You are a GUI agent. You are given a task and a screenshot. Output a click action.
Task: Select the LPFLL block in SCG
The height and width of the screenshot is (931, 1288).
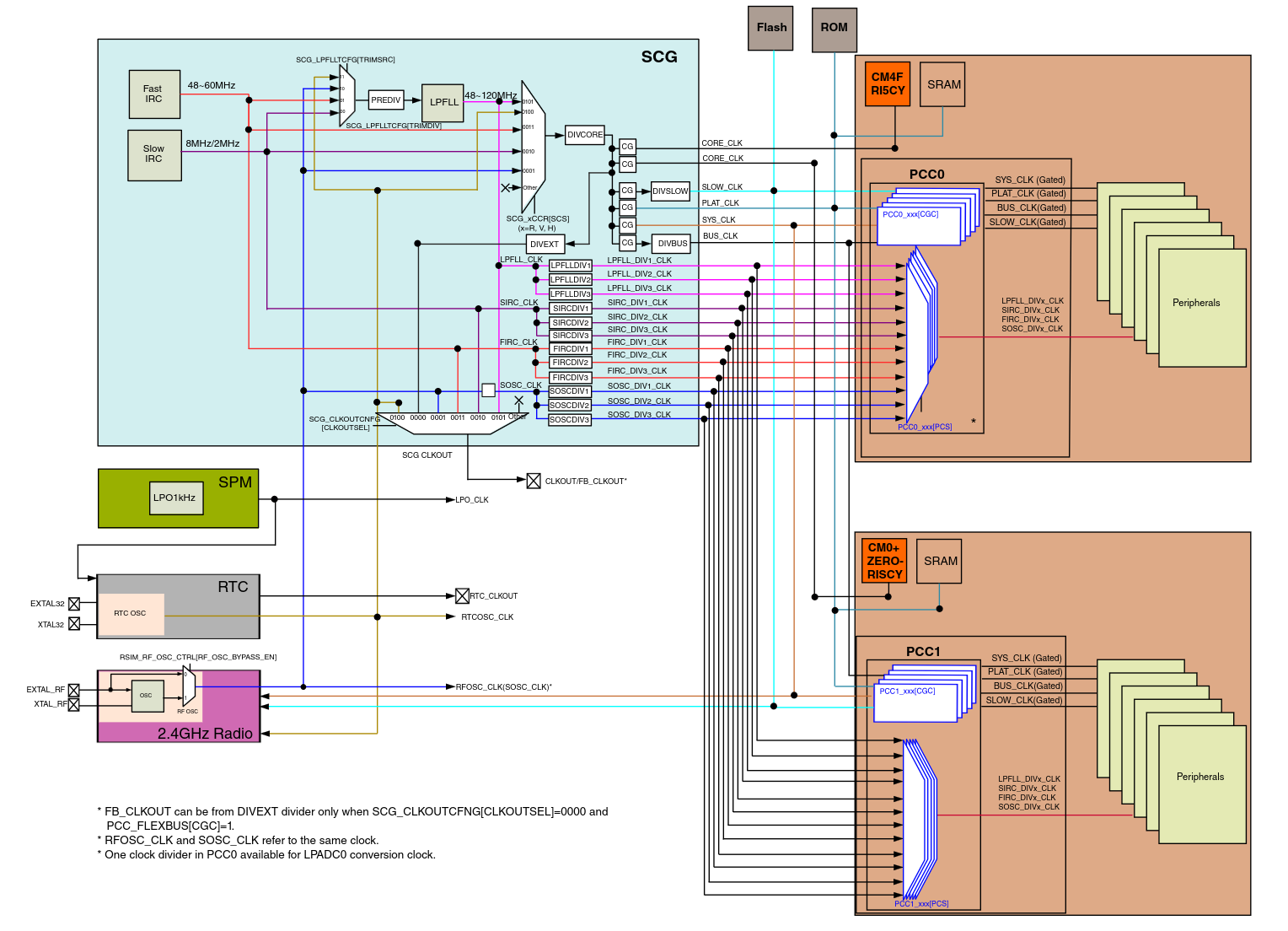coord(443,101)
